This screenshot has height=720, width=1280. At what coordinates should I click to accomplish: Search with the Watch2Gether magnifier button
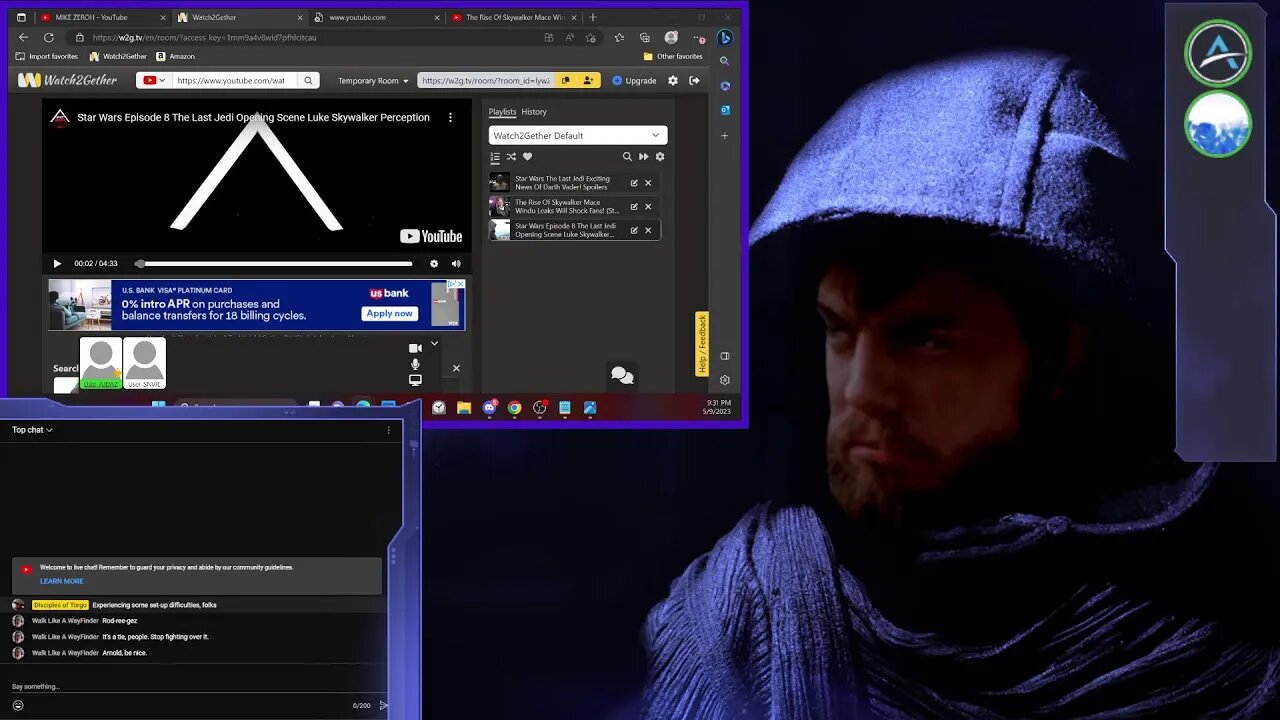pyautogui.click(x=308, y=81)
